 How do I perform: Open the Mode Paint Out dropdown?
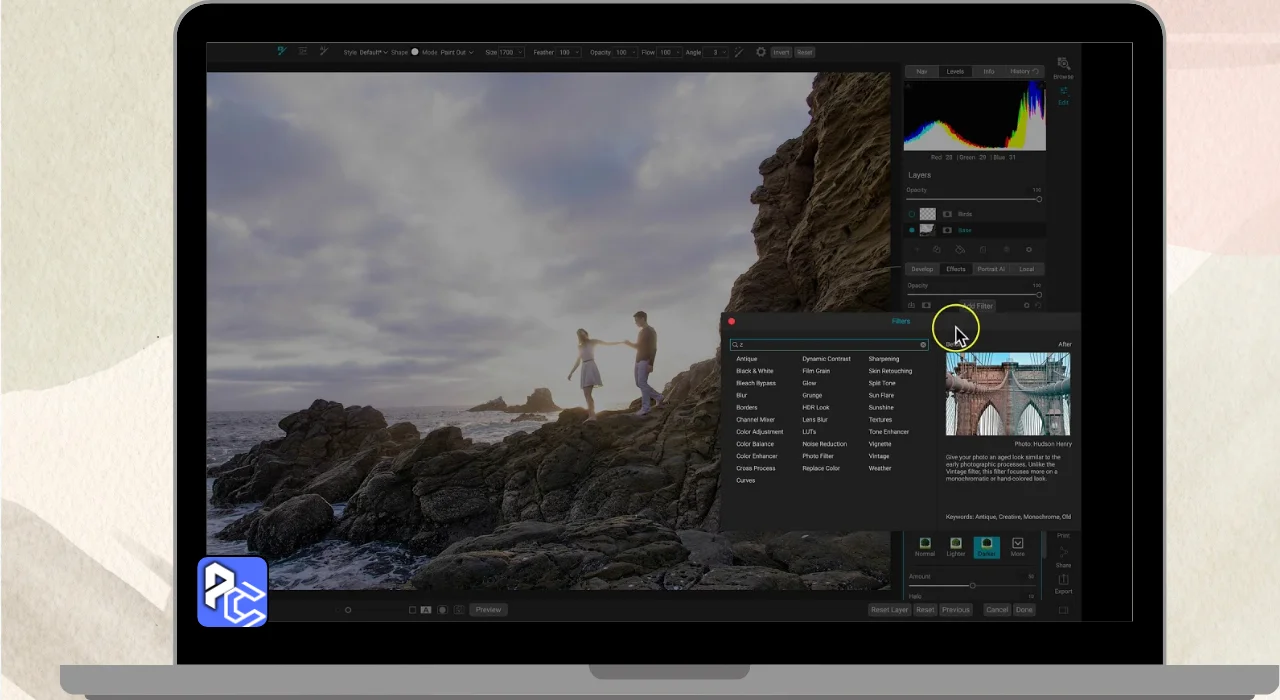coord(456,52)
